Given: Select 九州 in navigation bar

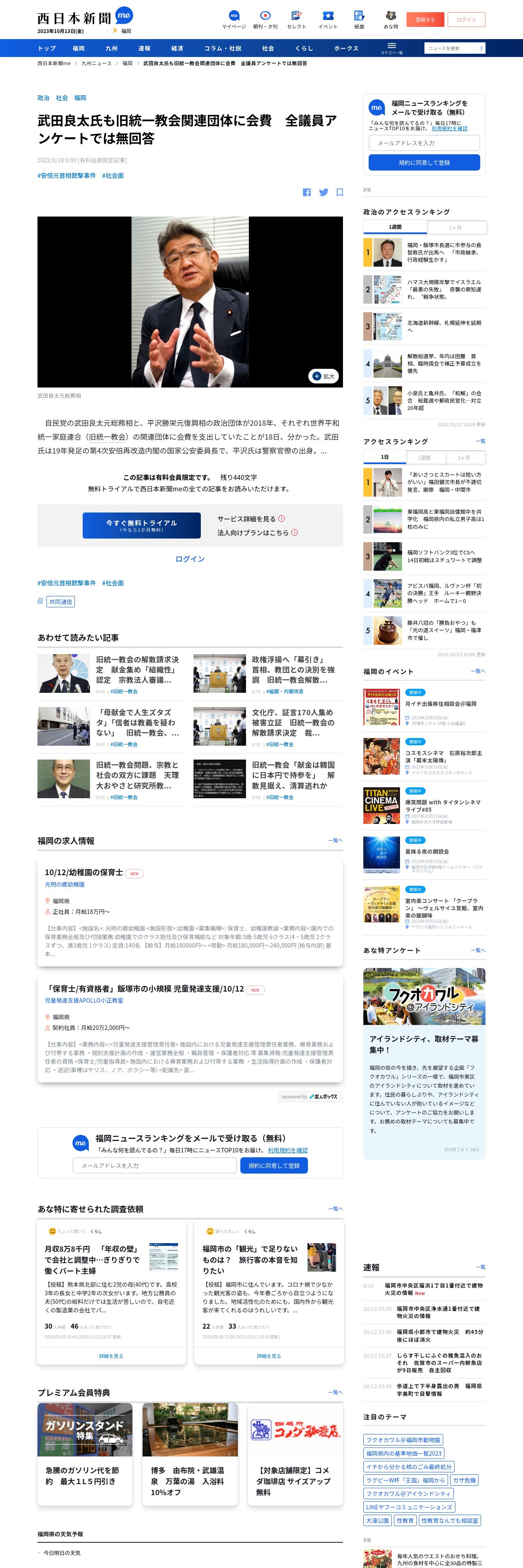Looking at the screenshot, I should [x=112, y=48].
